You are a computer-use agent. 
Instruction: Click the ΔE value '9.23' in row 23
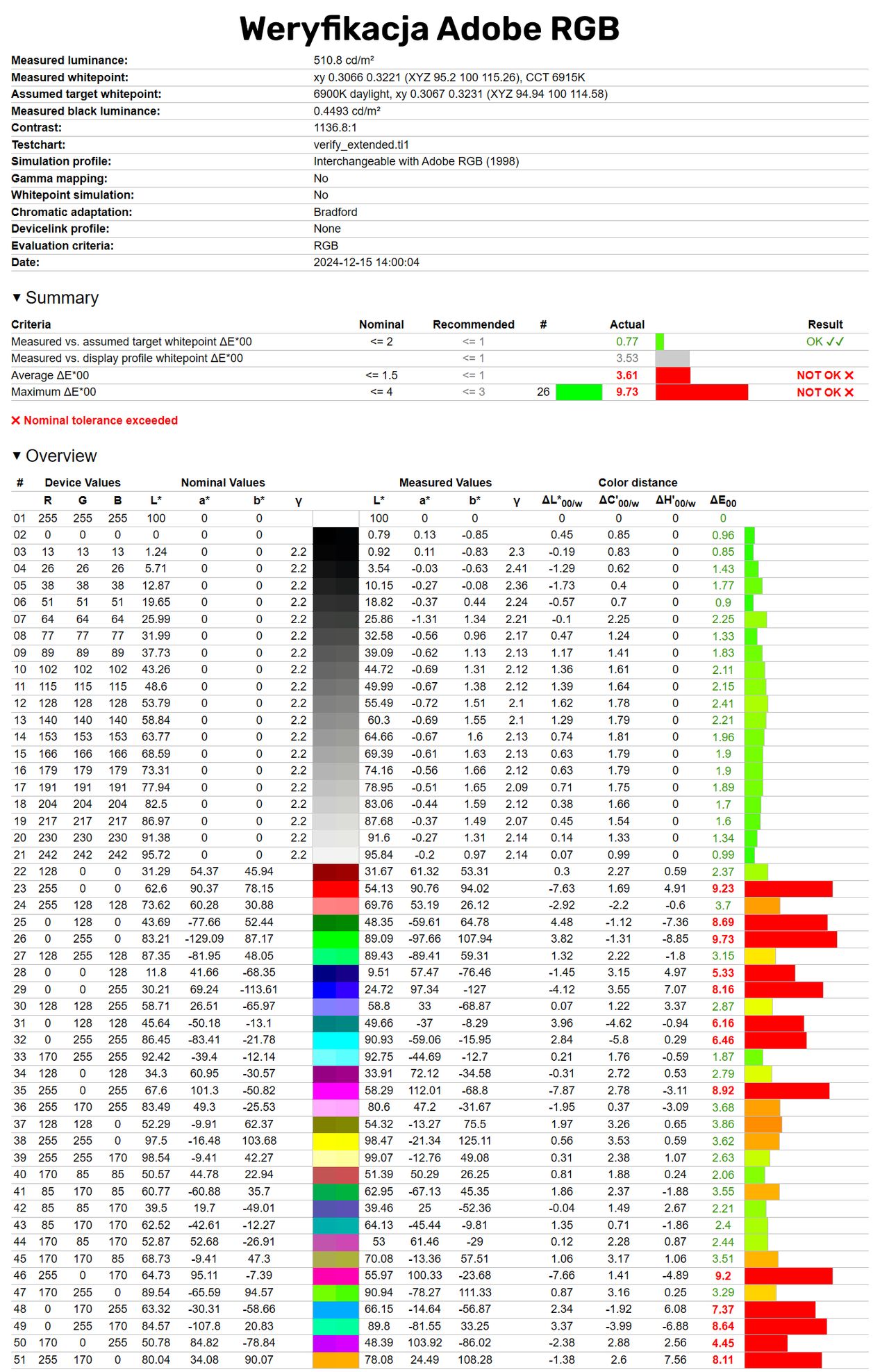tap(723, 889)
